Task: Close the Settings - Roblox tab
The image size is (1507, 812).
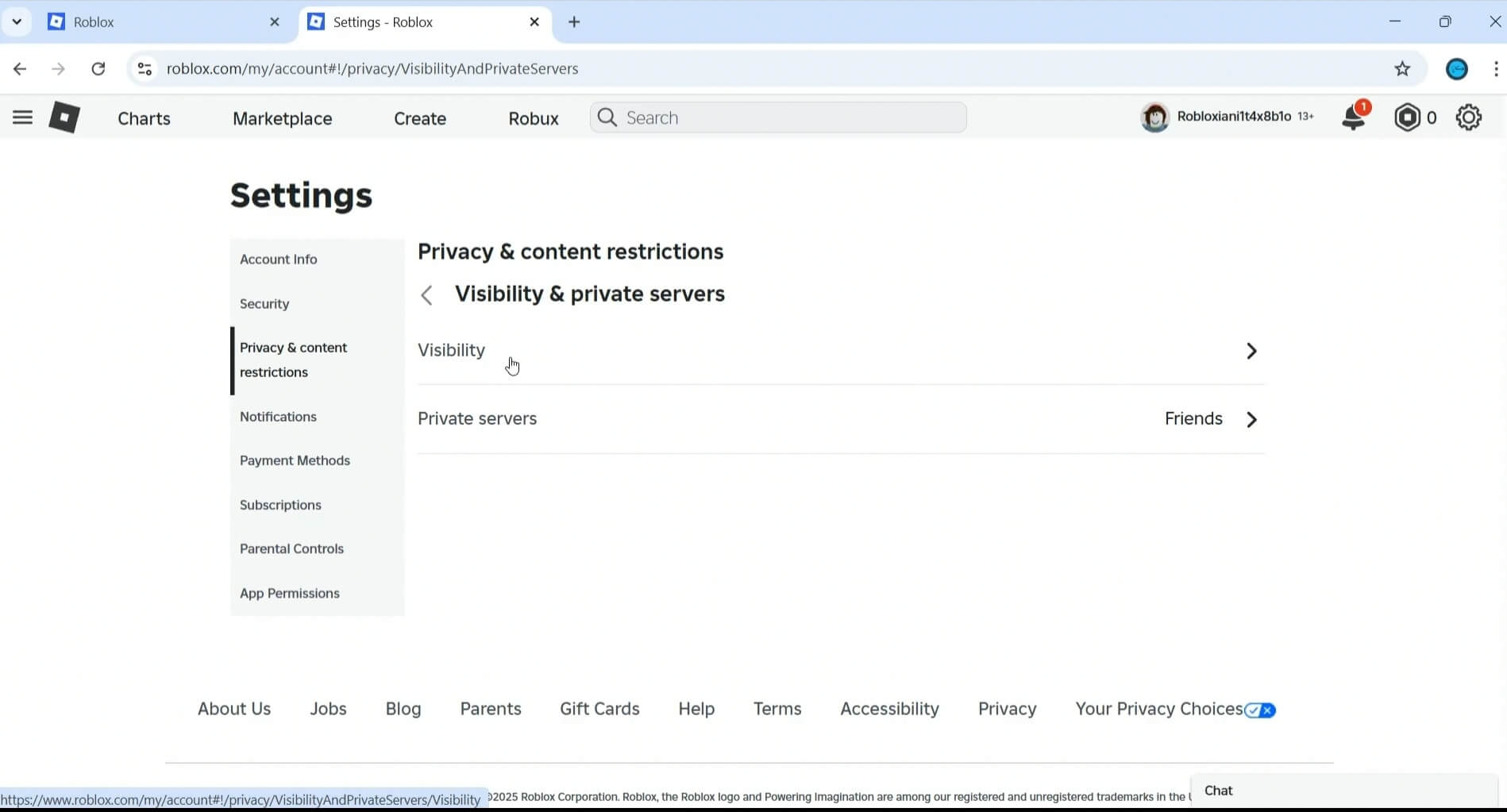Action: pyautogui.click(x=534, y=22)
